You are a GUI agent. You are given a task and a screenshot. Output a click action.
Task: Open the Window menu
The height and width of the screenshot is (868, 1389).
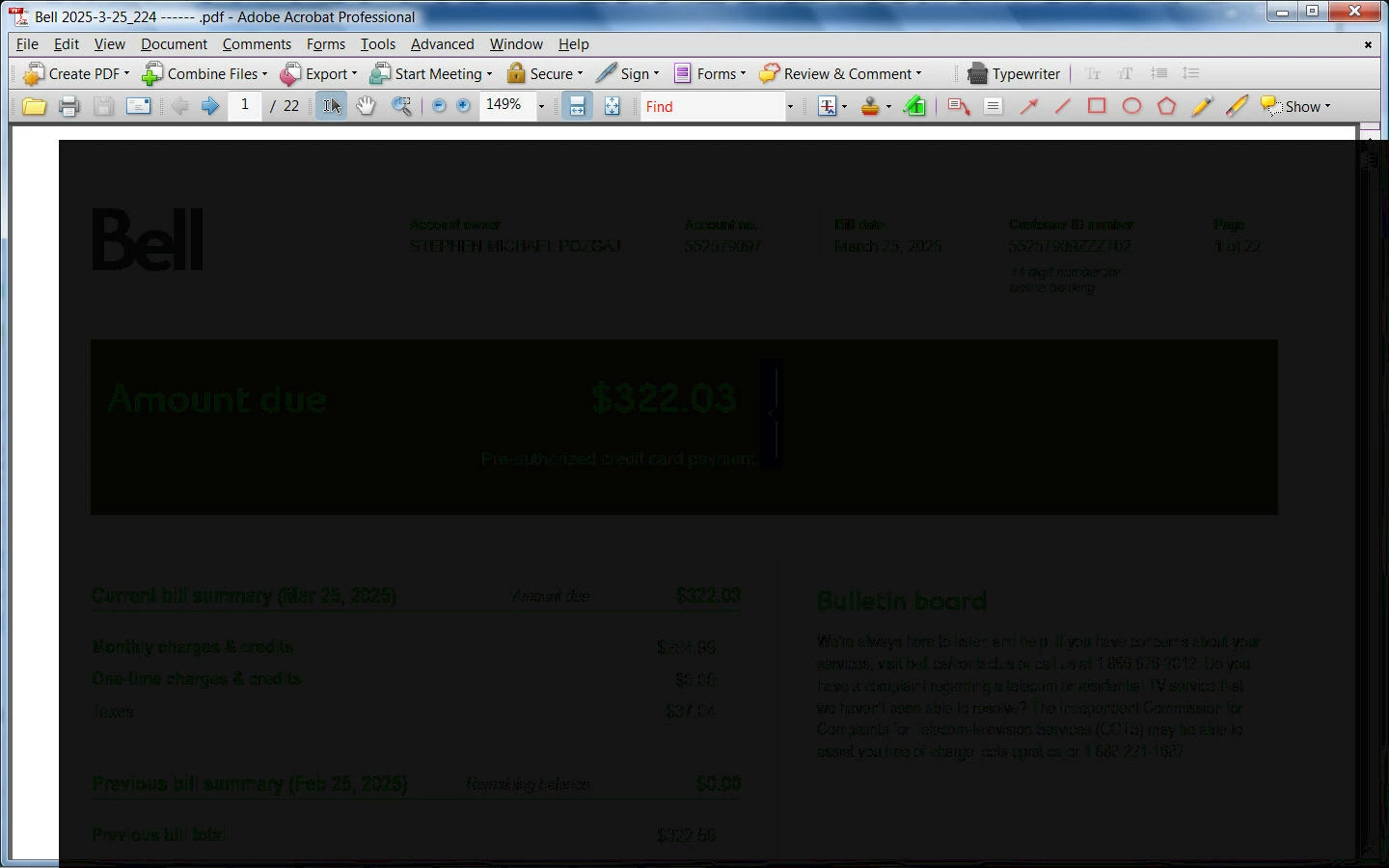516,44
